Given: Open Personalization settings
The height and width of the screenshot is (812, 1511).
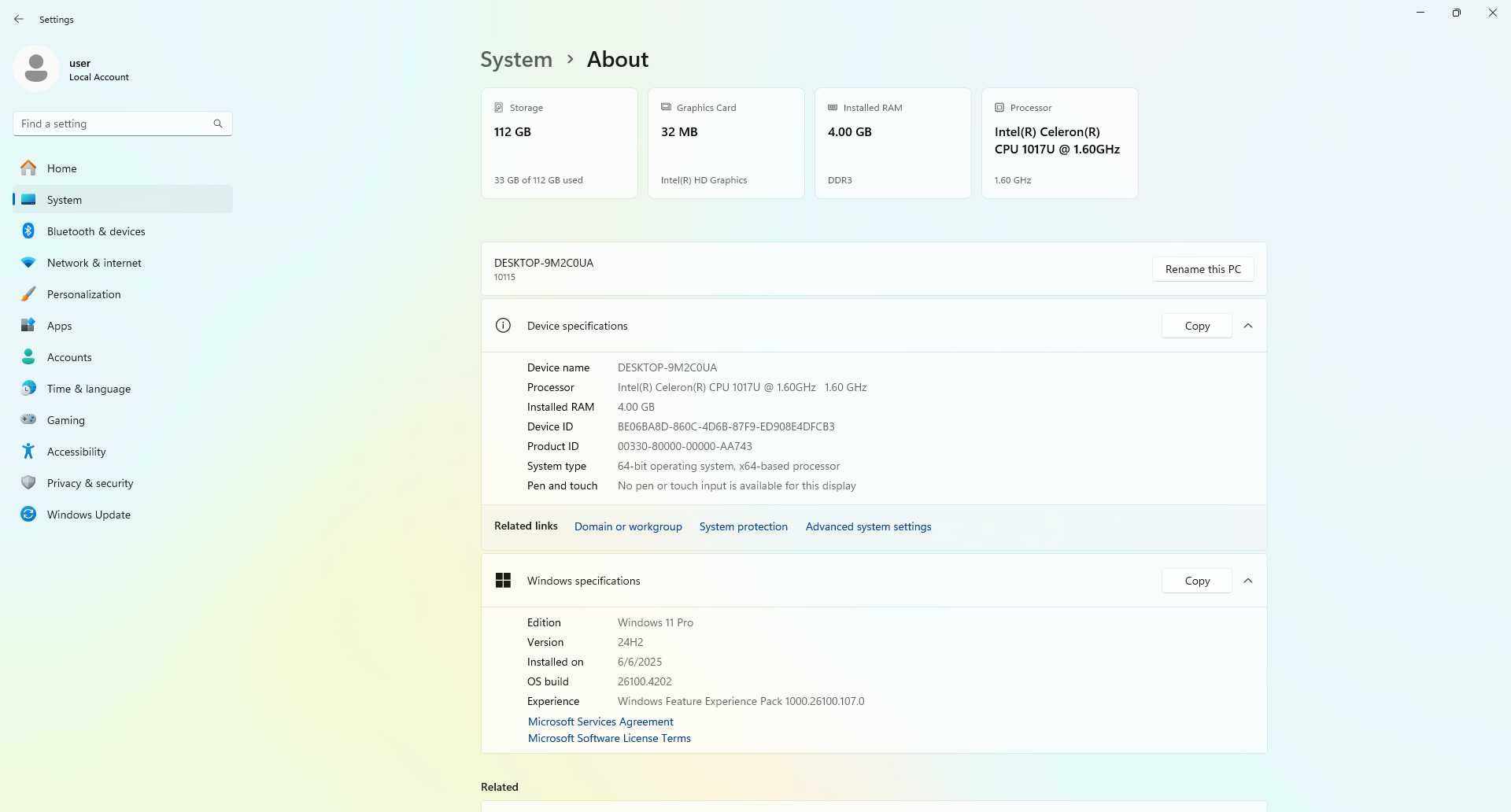Looking at the screenshot, I should [123, 294].
